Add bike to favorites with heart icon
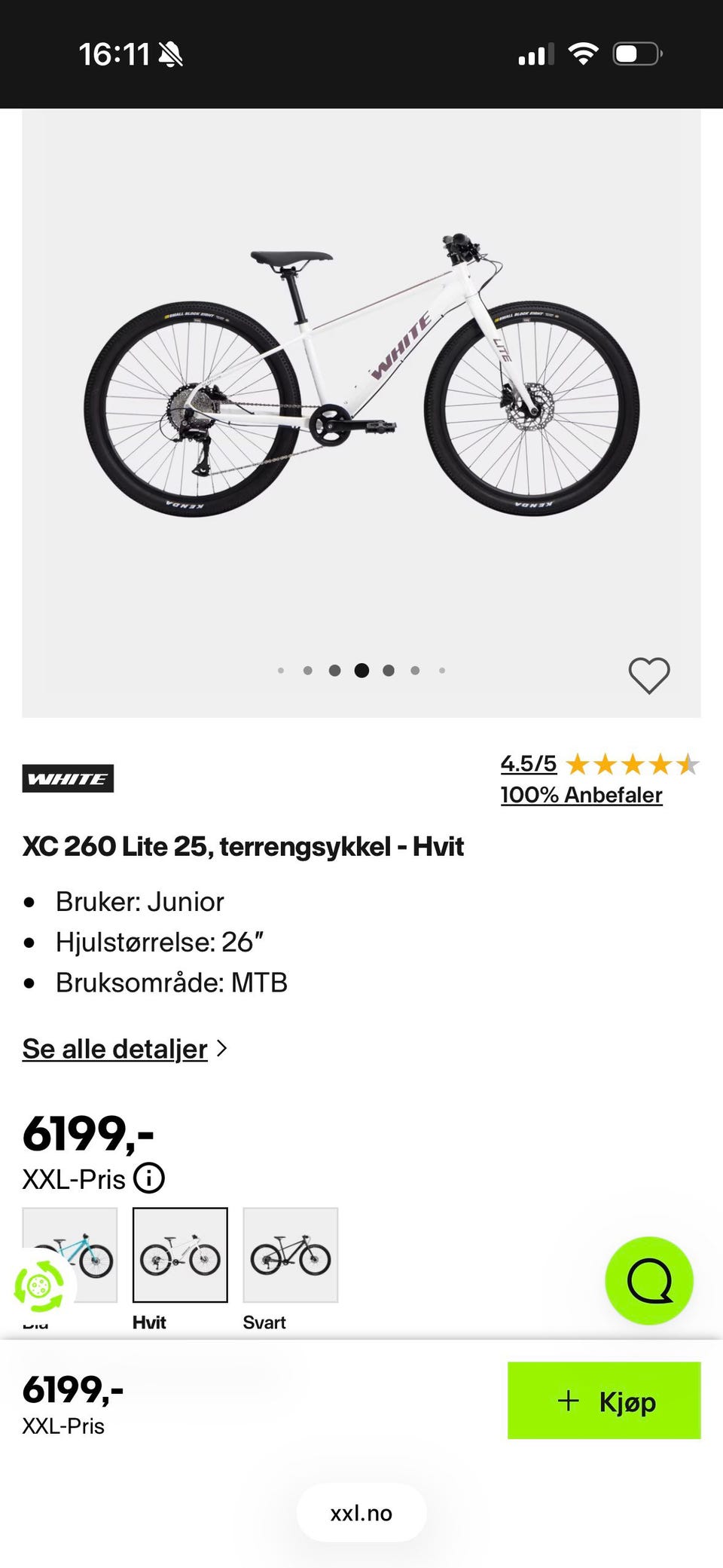Image resolution: width=723 pixels, height=1568 pixels. [649, 674]
